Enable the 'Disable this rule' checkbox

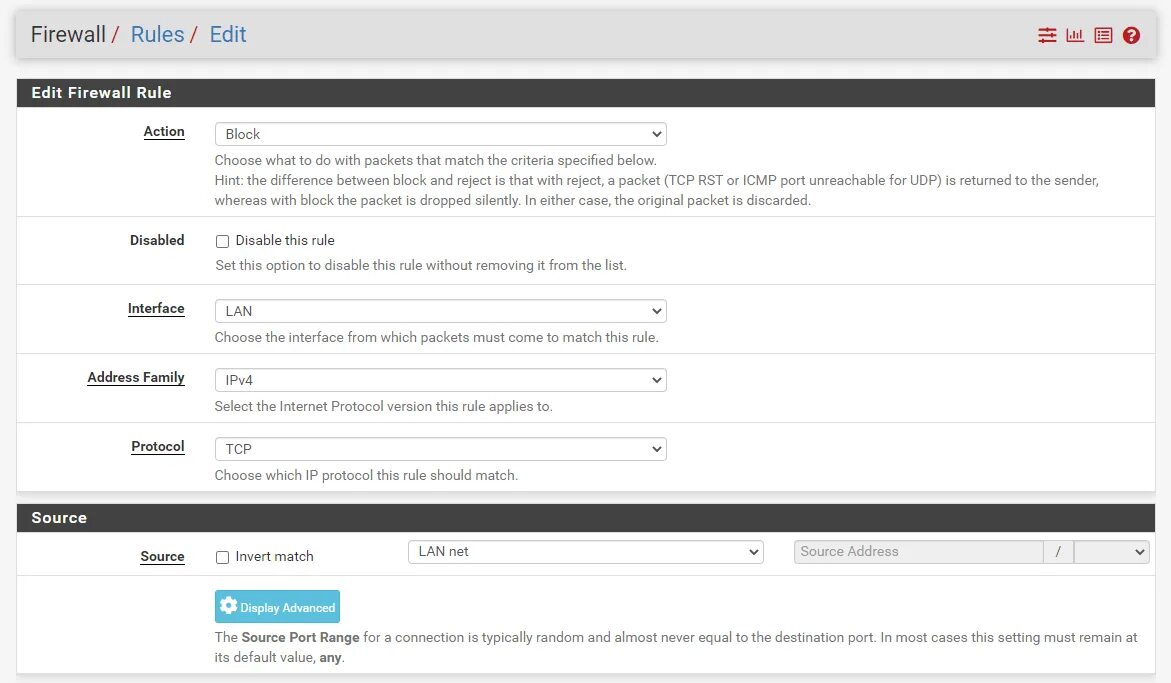click(x=223, y=241)
